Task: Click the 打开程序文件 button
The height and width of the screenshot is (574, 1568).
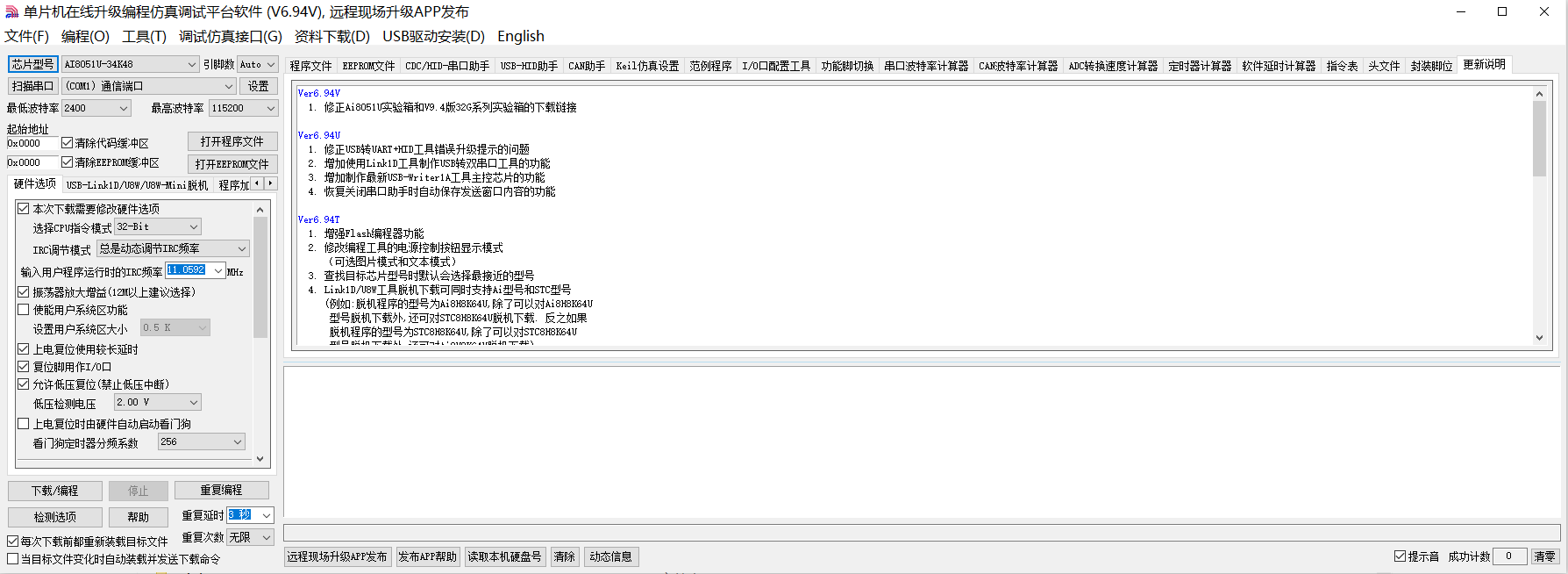Action: [232, 141]
